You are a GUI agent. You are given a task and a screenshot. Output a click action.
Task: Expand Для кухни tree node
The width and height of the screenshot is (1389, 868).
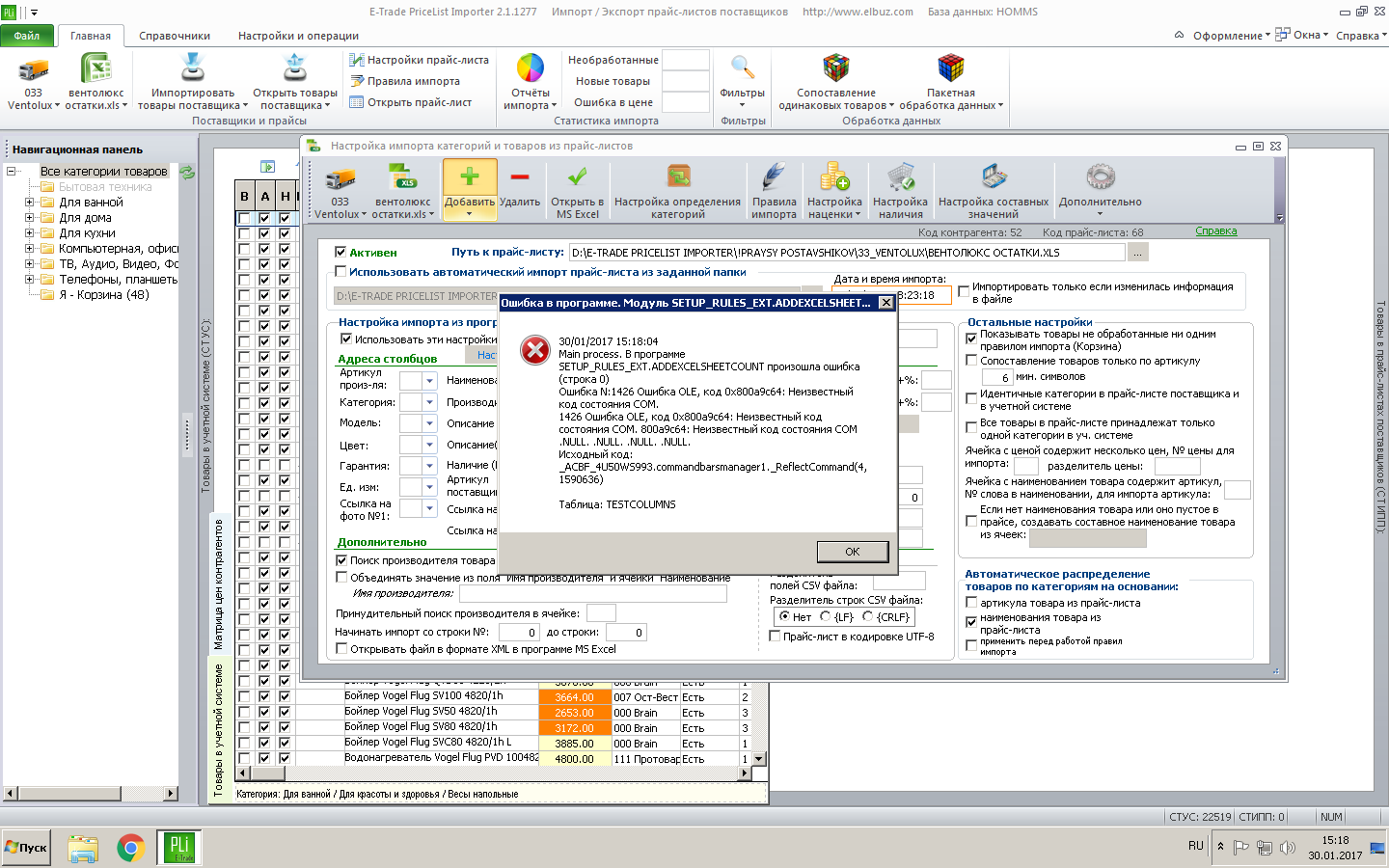[29, 233]
